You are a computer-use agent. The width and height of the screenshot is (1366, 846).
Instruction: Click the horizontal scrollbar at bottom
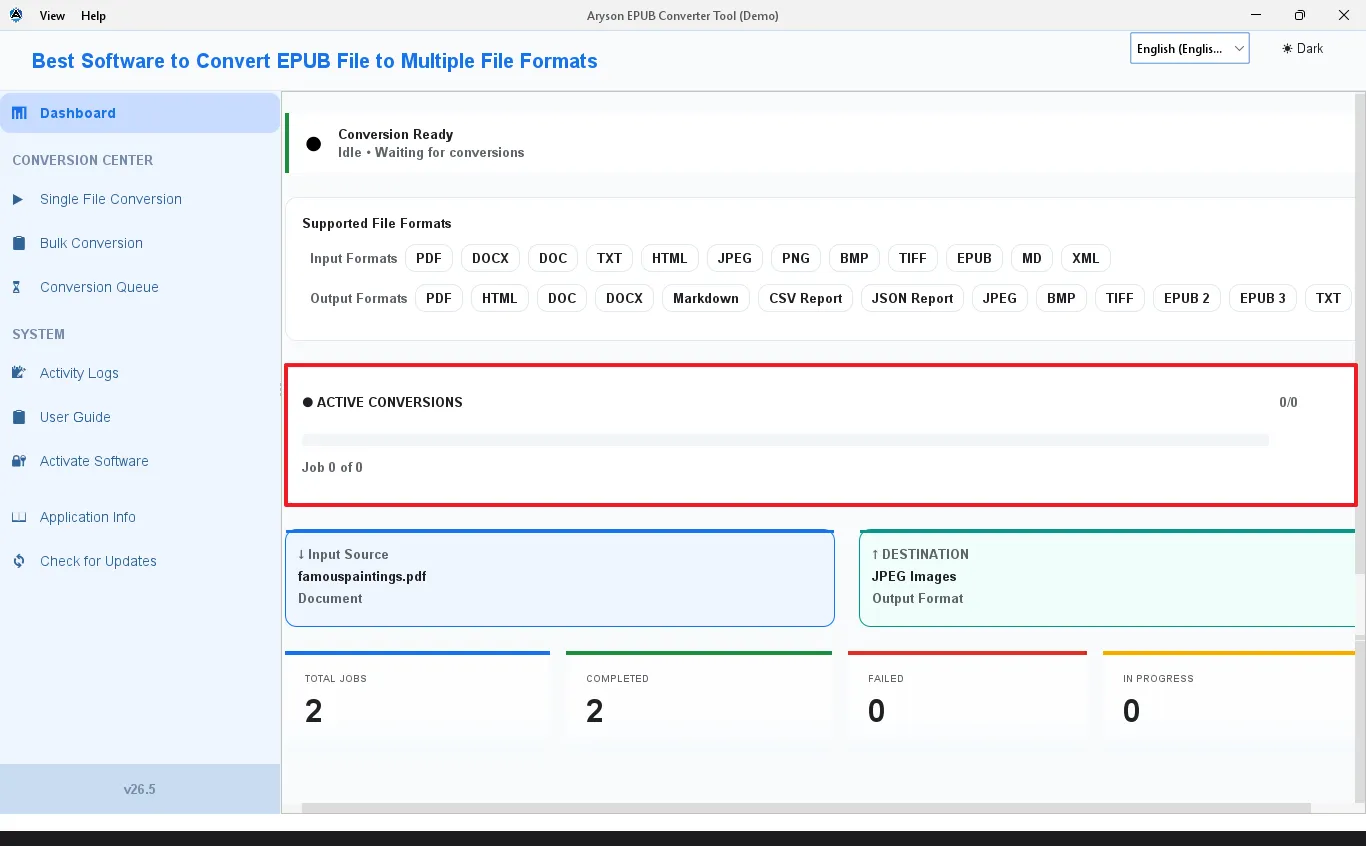click(x=806, y=808)
